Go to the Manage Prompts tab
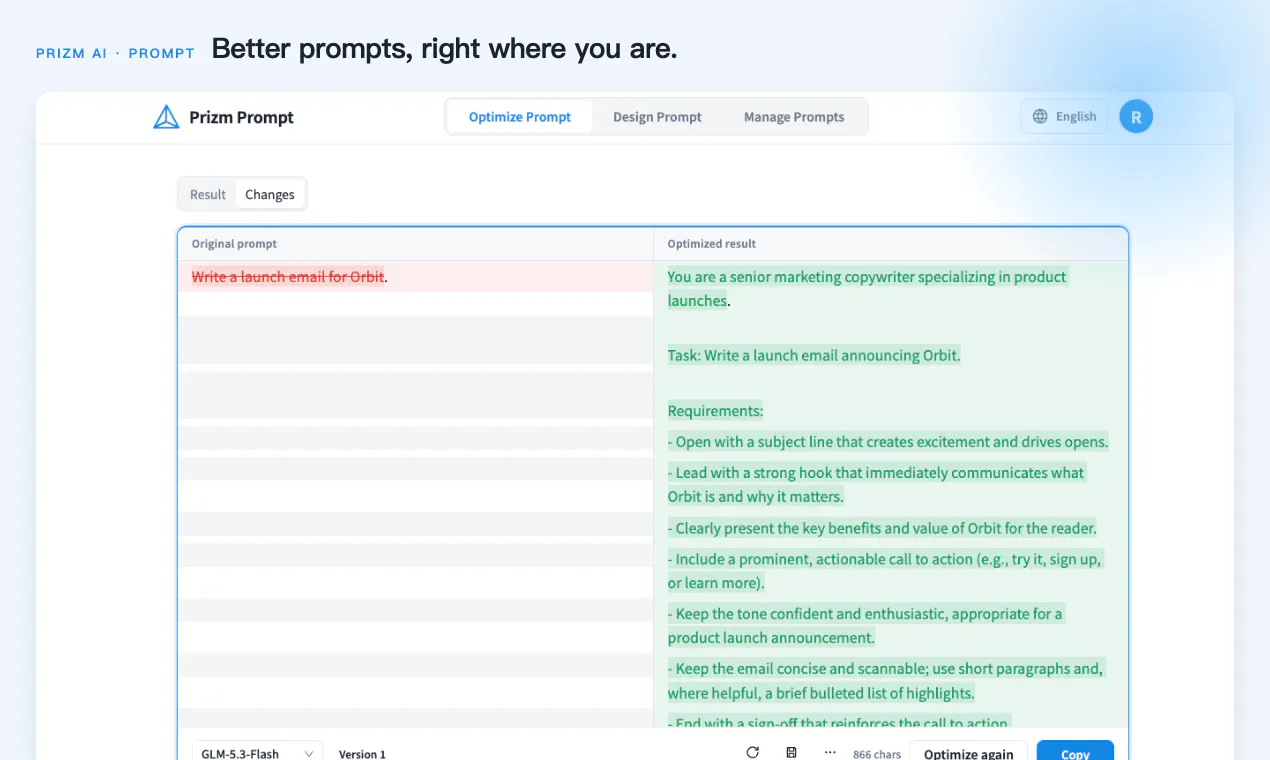The image size is (1270, 760). tap(794, 117)
